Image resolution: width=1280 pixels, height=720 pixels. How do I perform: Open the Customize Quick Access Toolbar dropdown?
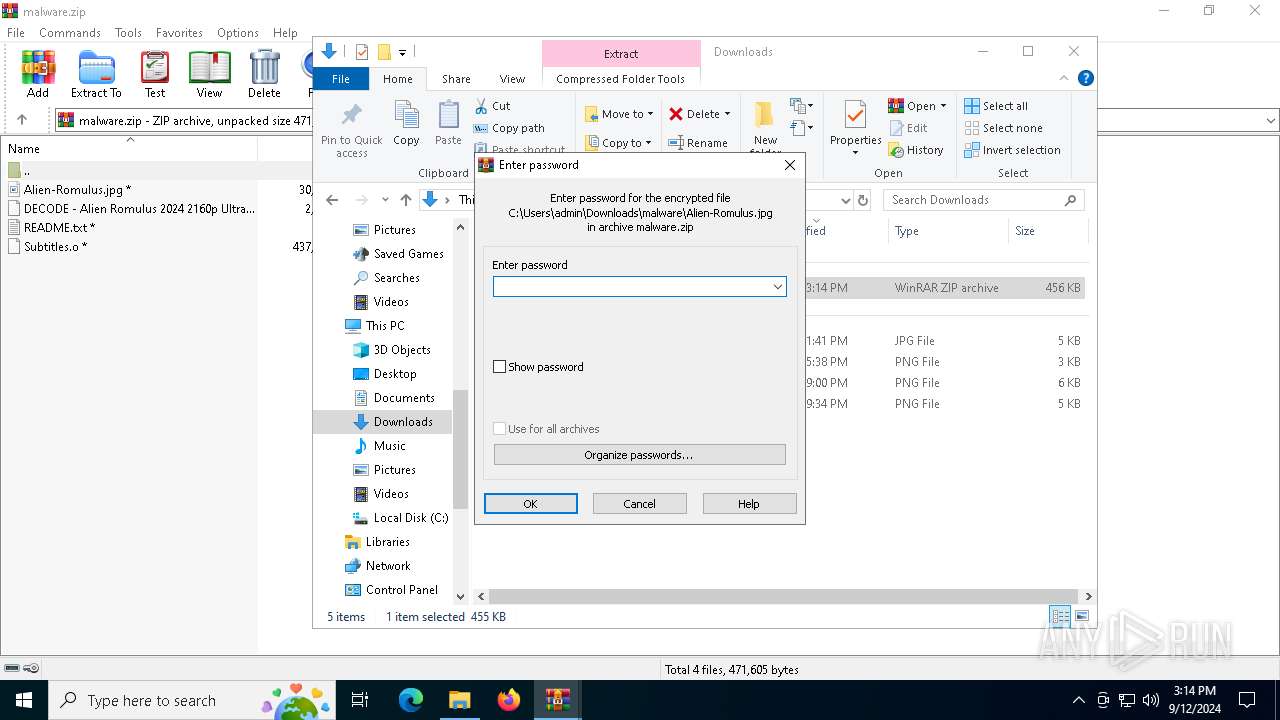point(402,52)
